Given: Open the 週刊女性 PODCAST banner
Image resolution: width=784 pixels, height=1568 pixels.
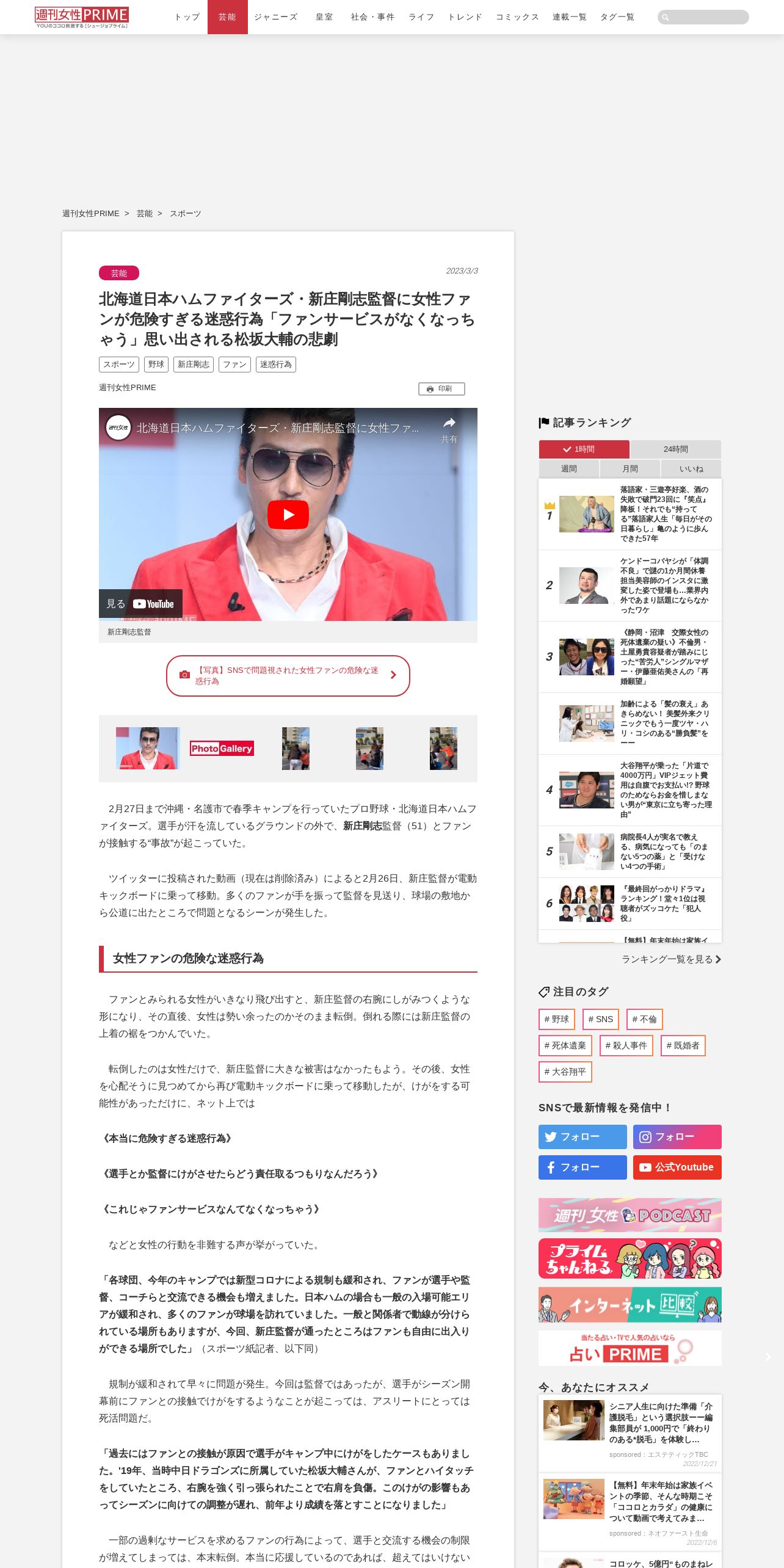Looking at the screenshot, I should (630, 1215).
